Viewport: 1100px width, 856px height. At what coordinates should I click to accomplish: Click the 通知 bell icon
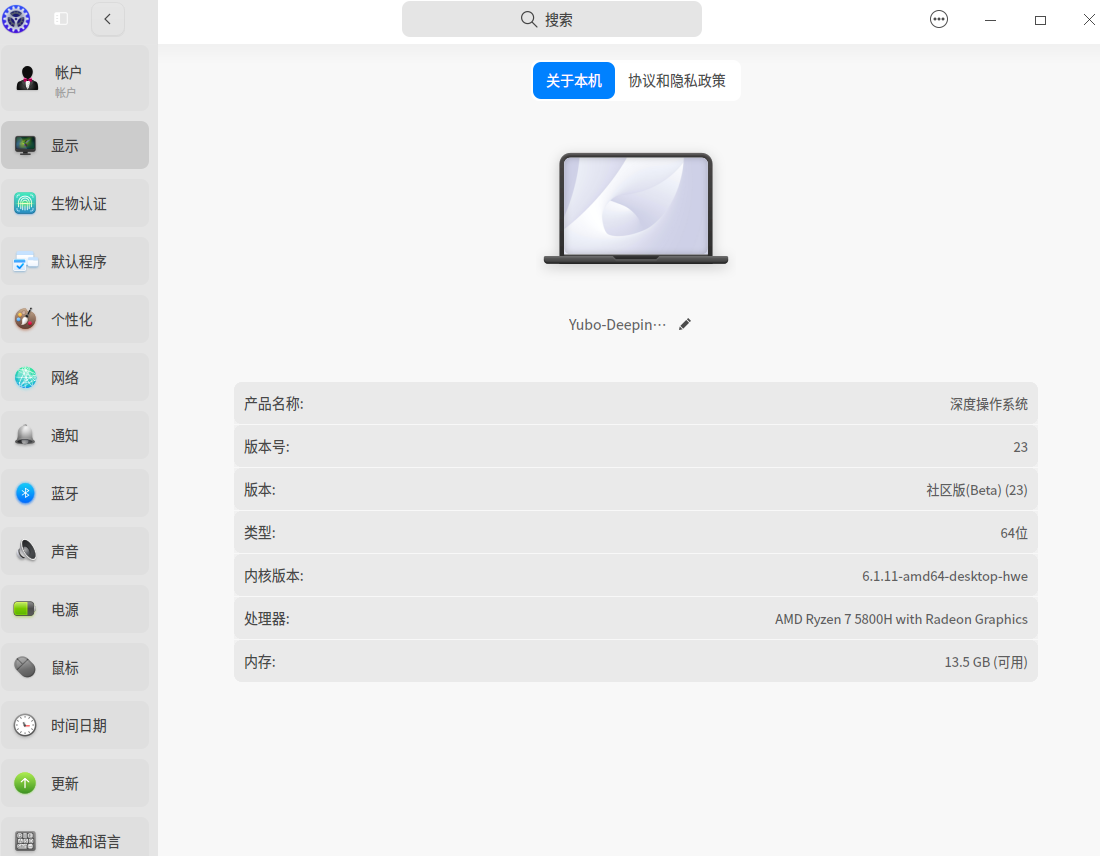(25, 435)
